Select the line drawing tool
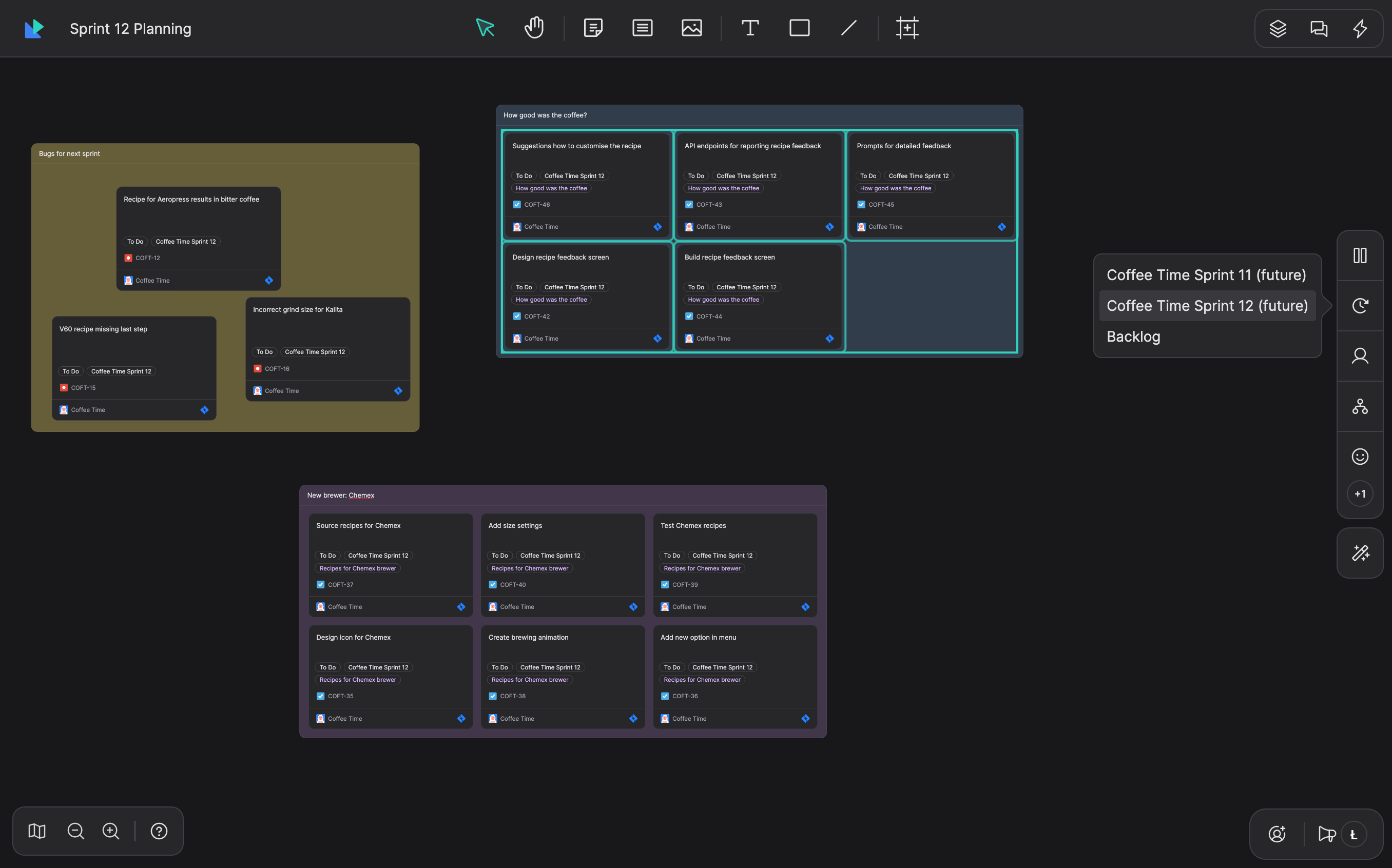The width and height of the screenshot is (1392, 868). tap(848, 28)
